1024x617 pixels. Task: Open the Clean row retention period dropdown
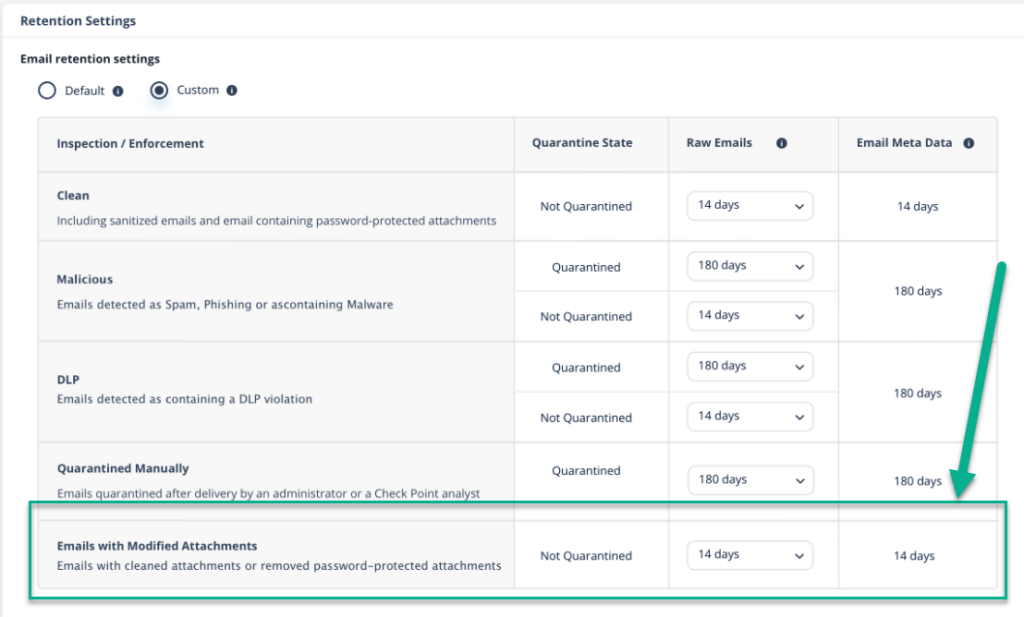[x=749, y=205]
